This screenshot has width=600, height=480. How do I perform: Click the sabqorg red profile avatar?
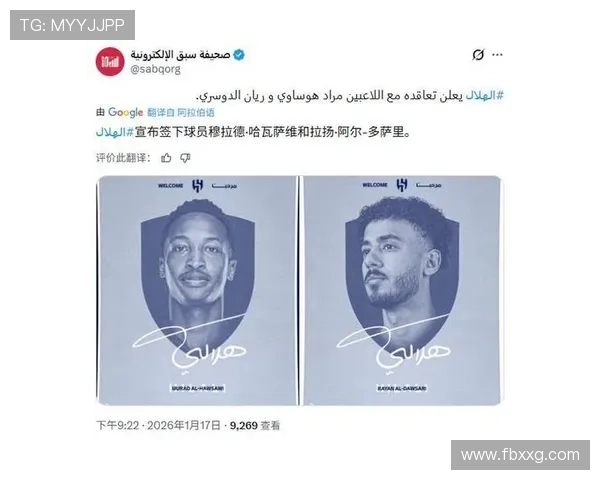pyautogui.click(x=110, y=61)
